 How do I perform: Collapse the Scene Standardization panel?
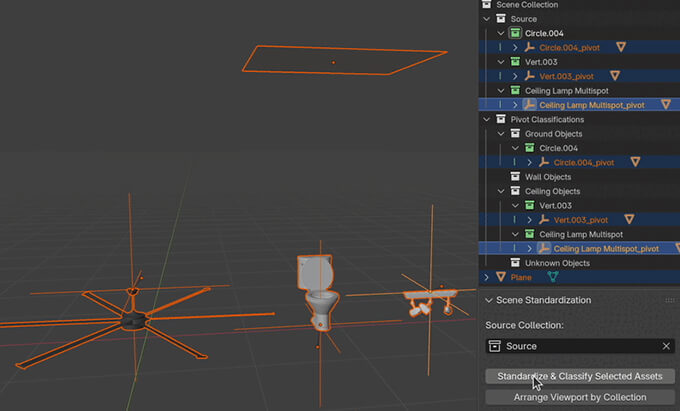(488, 300)
